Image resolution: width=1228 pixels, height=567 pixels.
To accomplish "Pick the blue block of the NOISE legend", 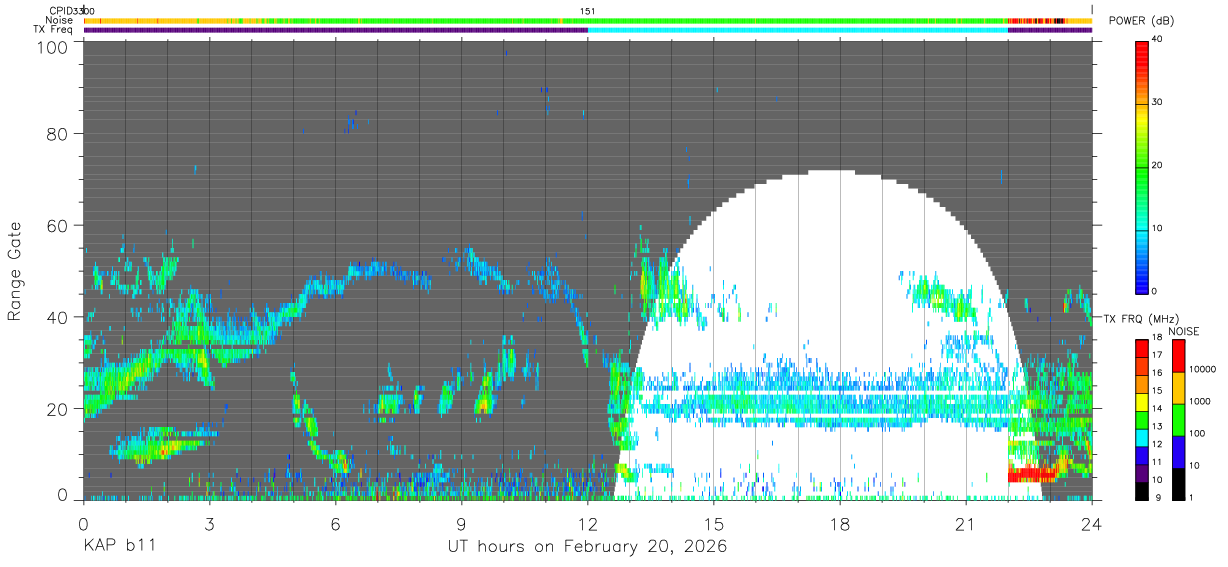I will 1177,452.
